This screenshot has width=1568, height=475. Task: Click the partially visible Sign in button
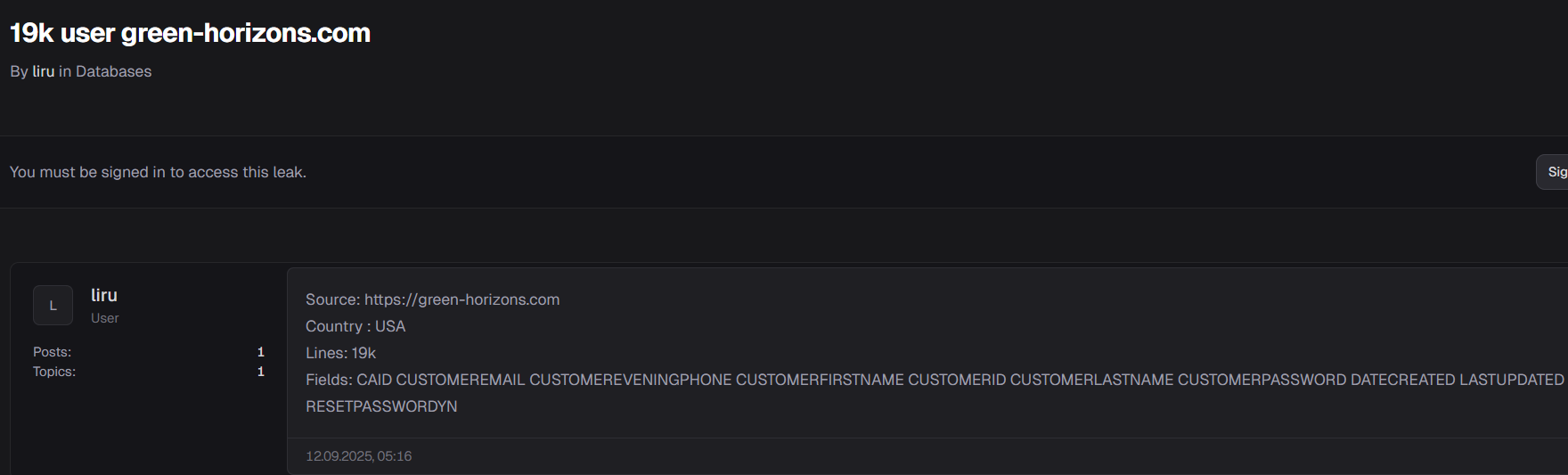click(x=1555, y=172)
